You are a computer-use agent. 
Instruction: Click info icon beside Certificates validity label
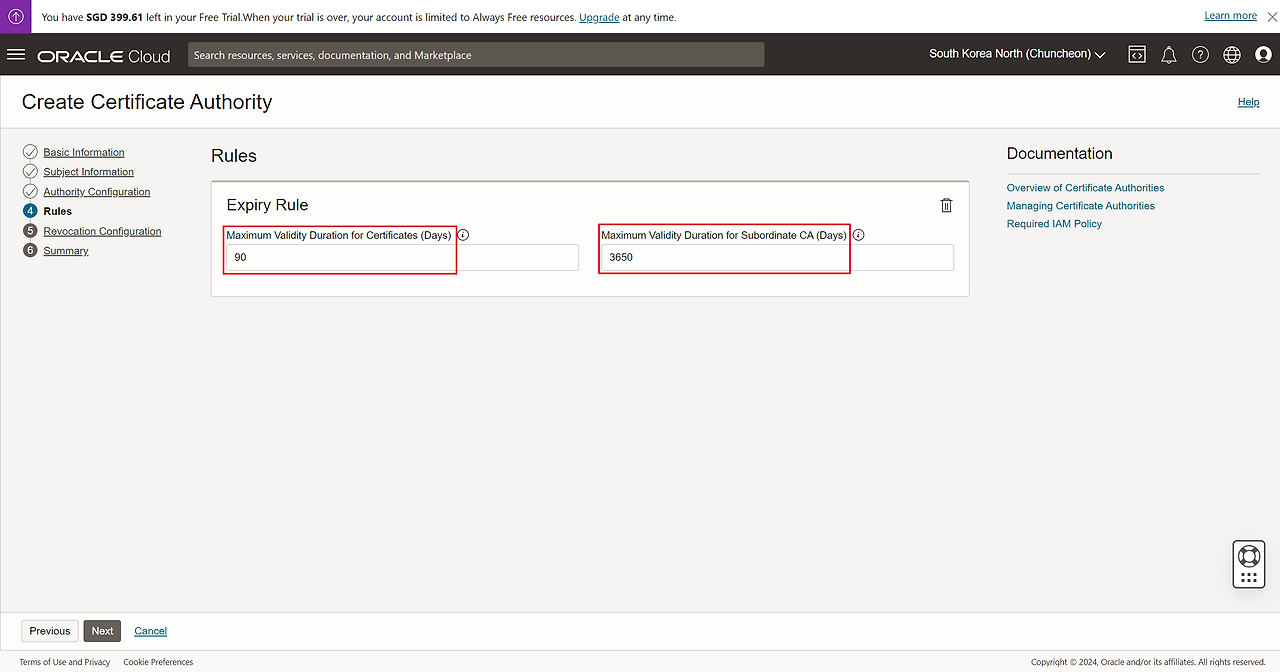463,235
